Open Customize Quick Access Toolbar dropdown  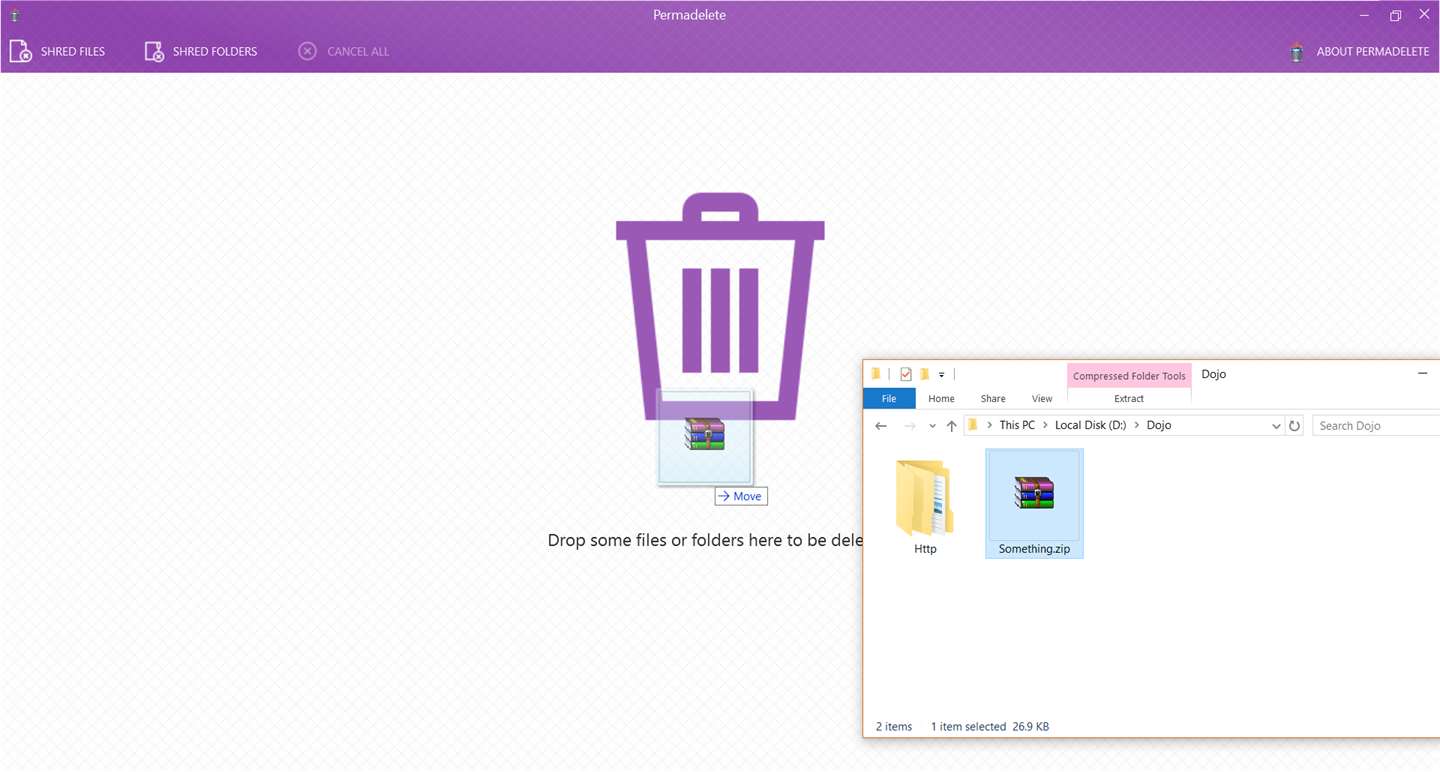pyautogui.click(x=941, y=375)
